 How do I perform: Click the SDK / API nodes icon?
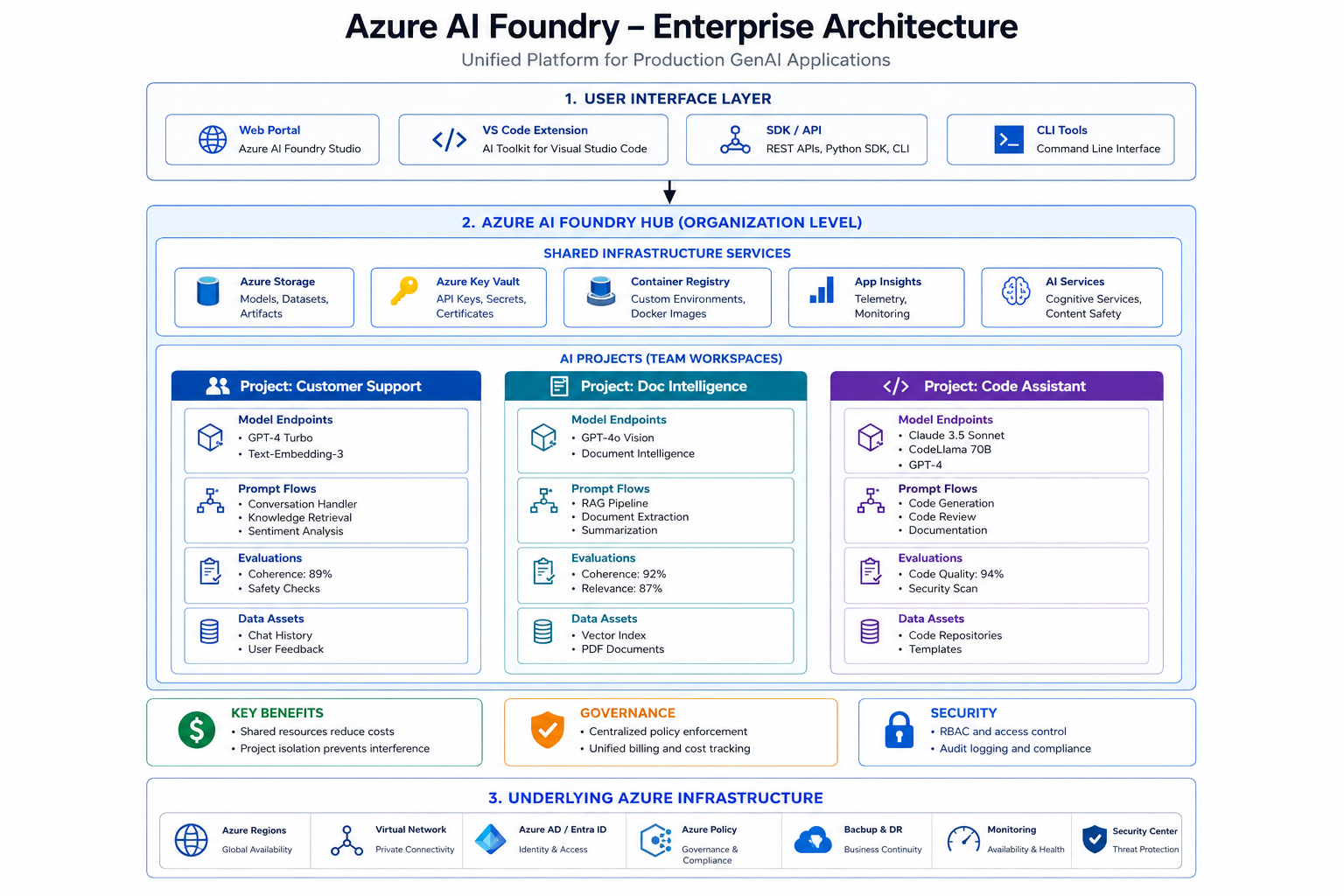[x=735, y=140]
